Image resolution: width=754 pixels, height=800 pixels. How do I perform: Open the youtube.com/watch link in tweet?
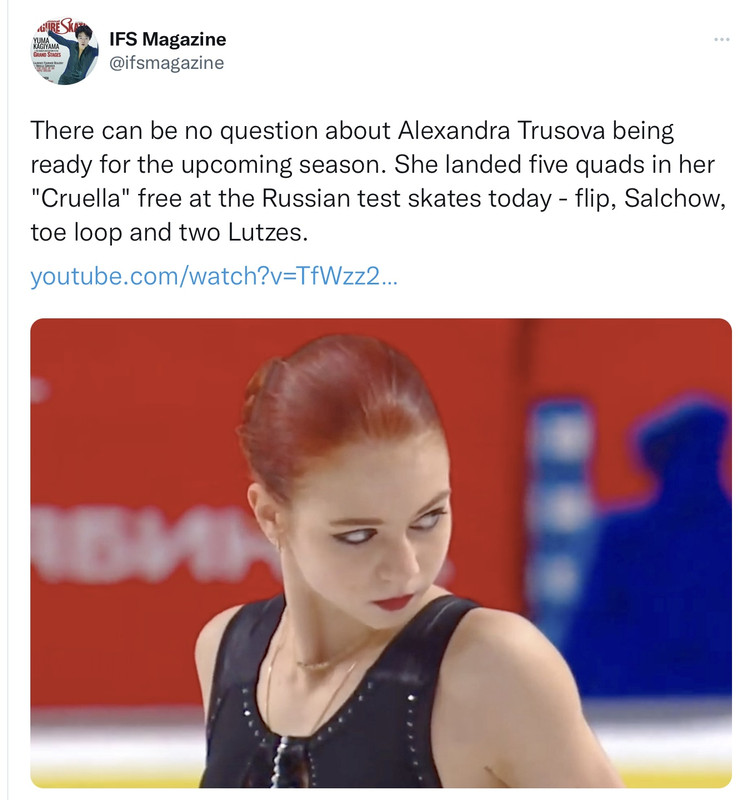(x=213, y=276)
